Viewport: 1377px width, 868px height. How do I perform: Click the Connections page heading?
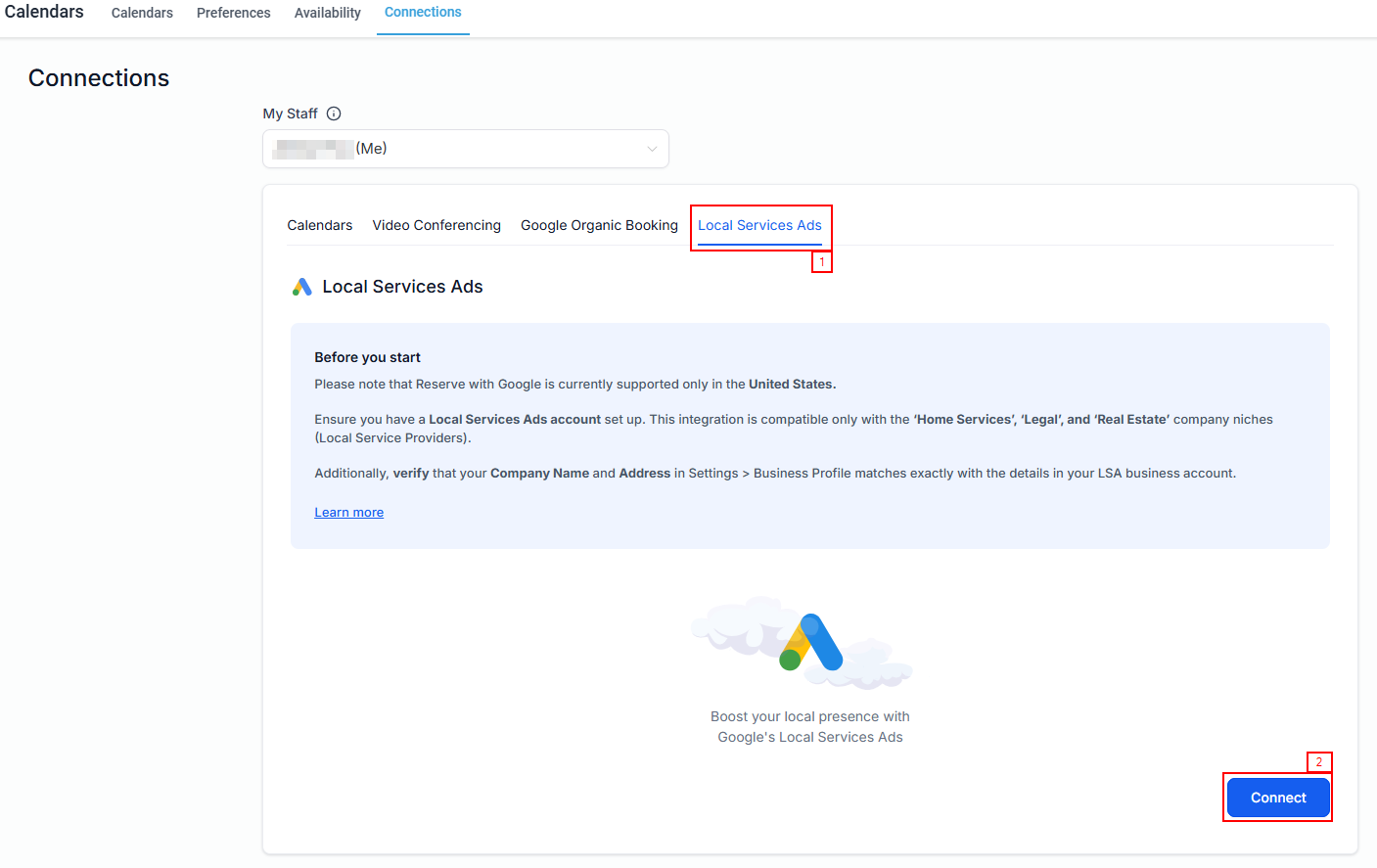point(99,78)
